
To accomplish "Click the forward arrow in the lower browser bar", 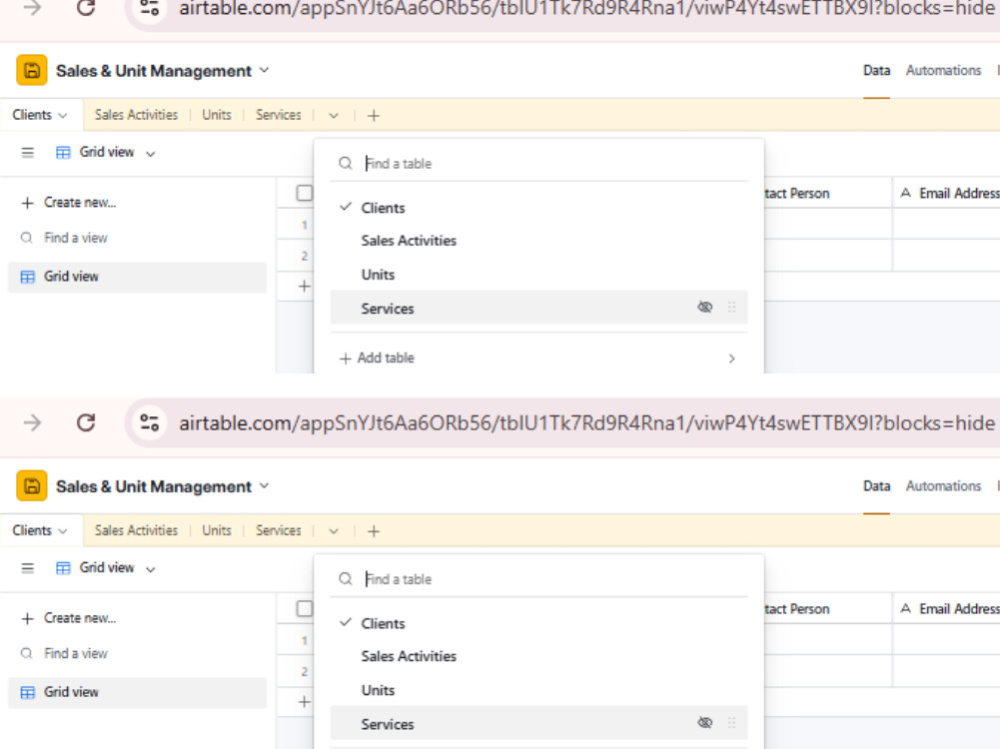I will coord(32,422).
